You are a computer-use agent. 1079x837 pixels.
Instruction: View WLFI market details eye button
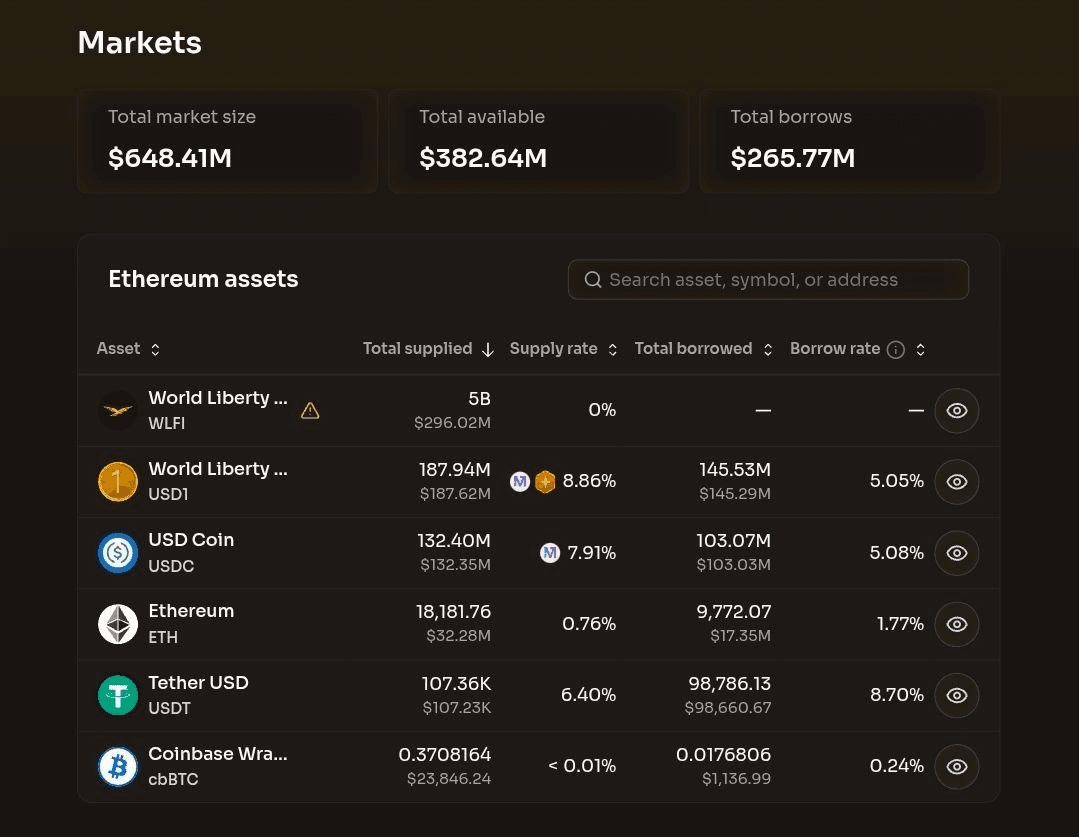pos(957,411)
